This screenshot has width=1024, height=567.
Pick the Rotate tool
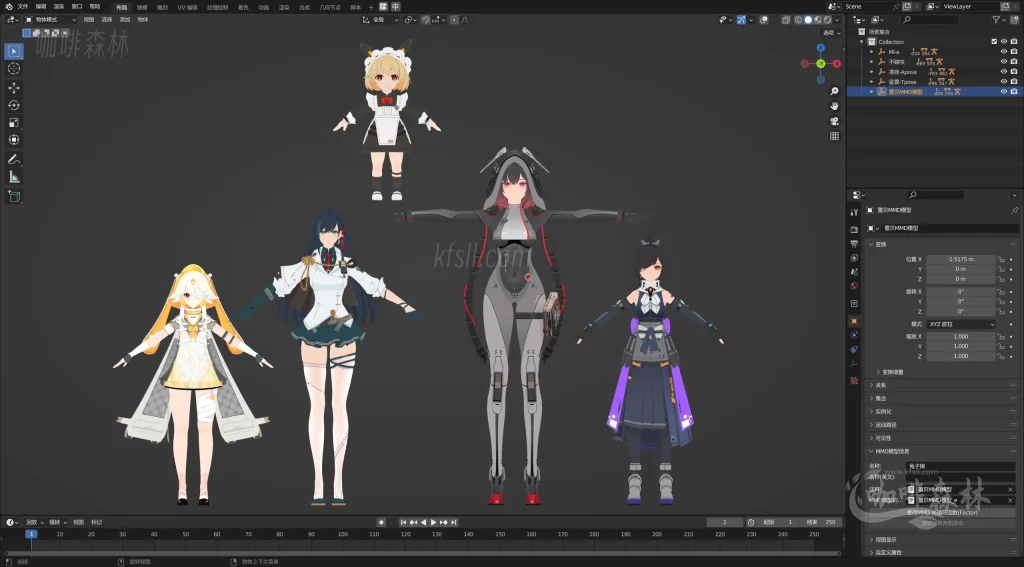[x=14, y=105]
